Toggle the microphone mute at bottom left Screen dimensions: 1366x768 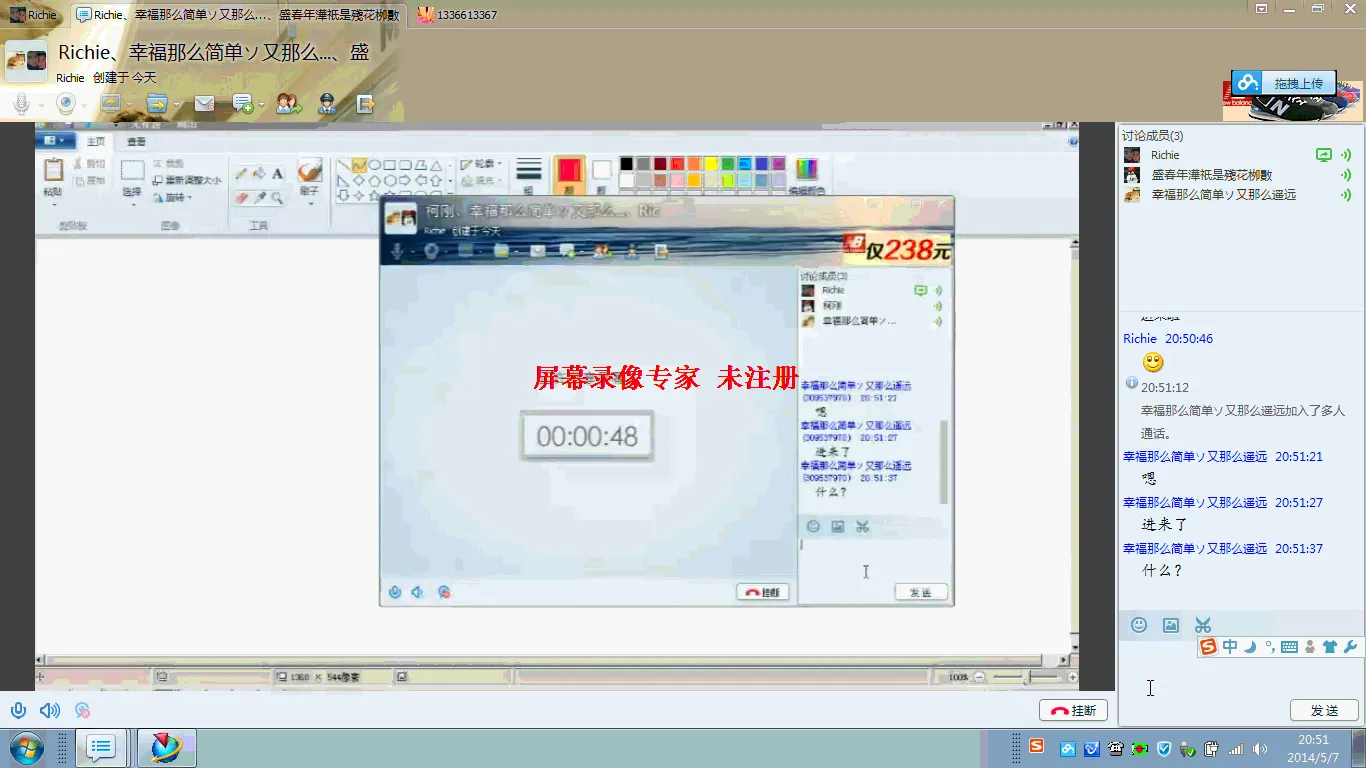18,710
